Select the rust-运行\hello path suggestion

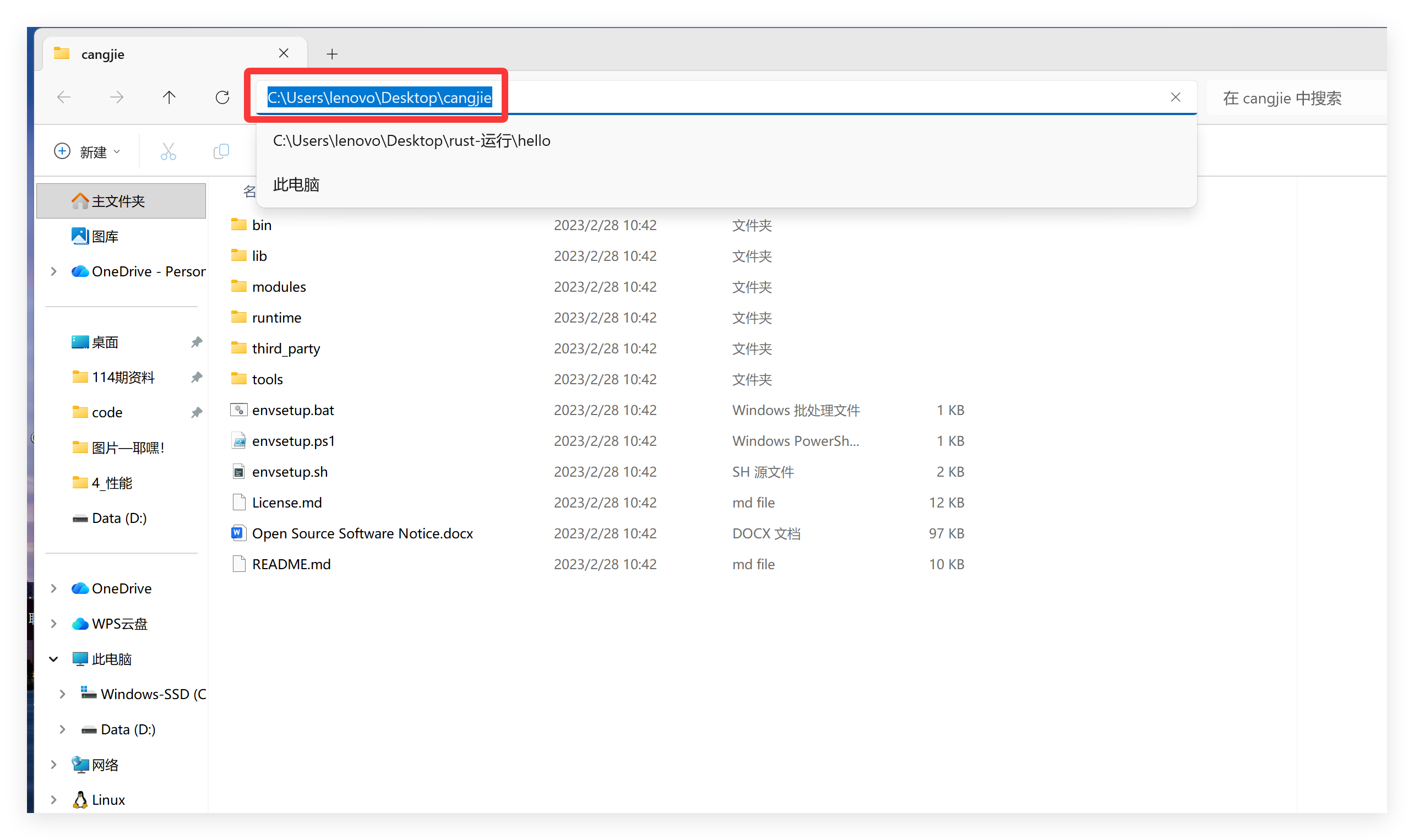coord(411,140)
